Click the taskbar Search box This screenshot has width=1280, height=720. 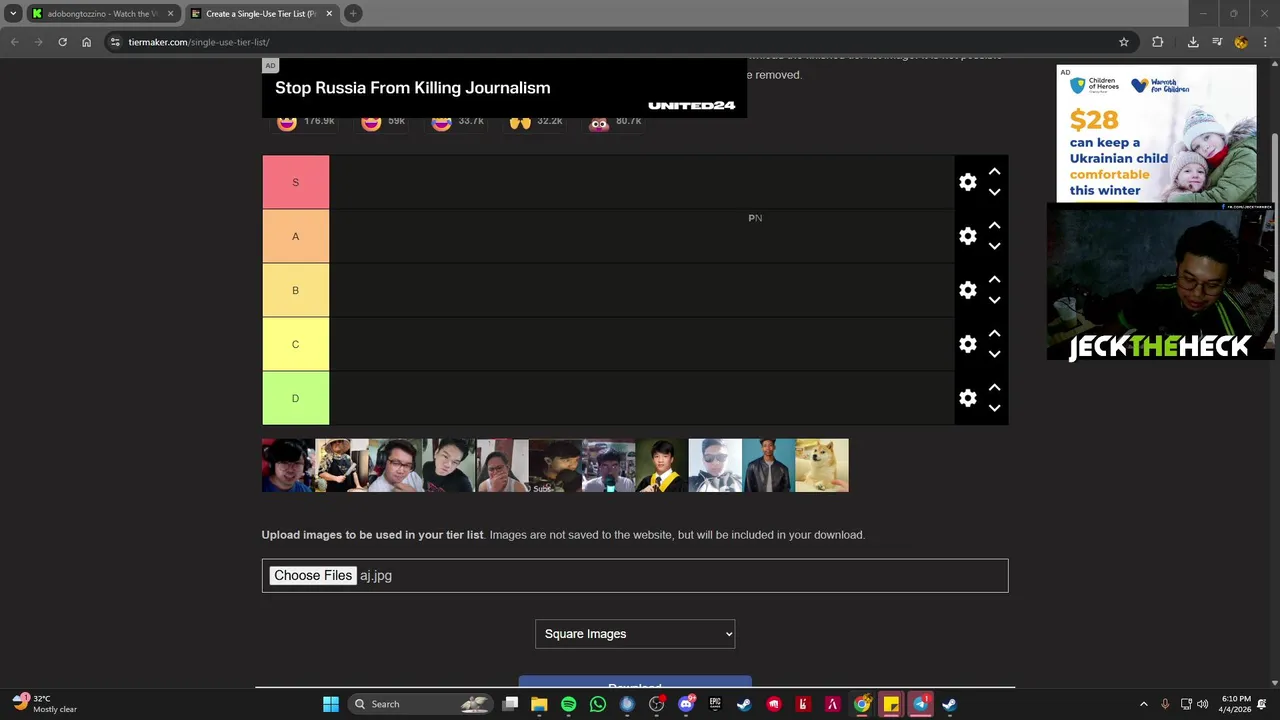click(423, 704)
